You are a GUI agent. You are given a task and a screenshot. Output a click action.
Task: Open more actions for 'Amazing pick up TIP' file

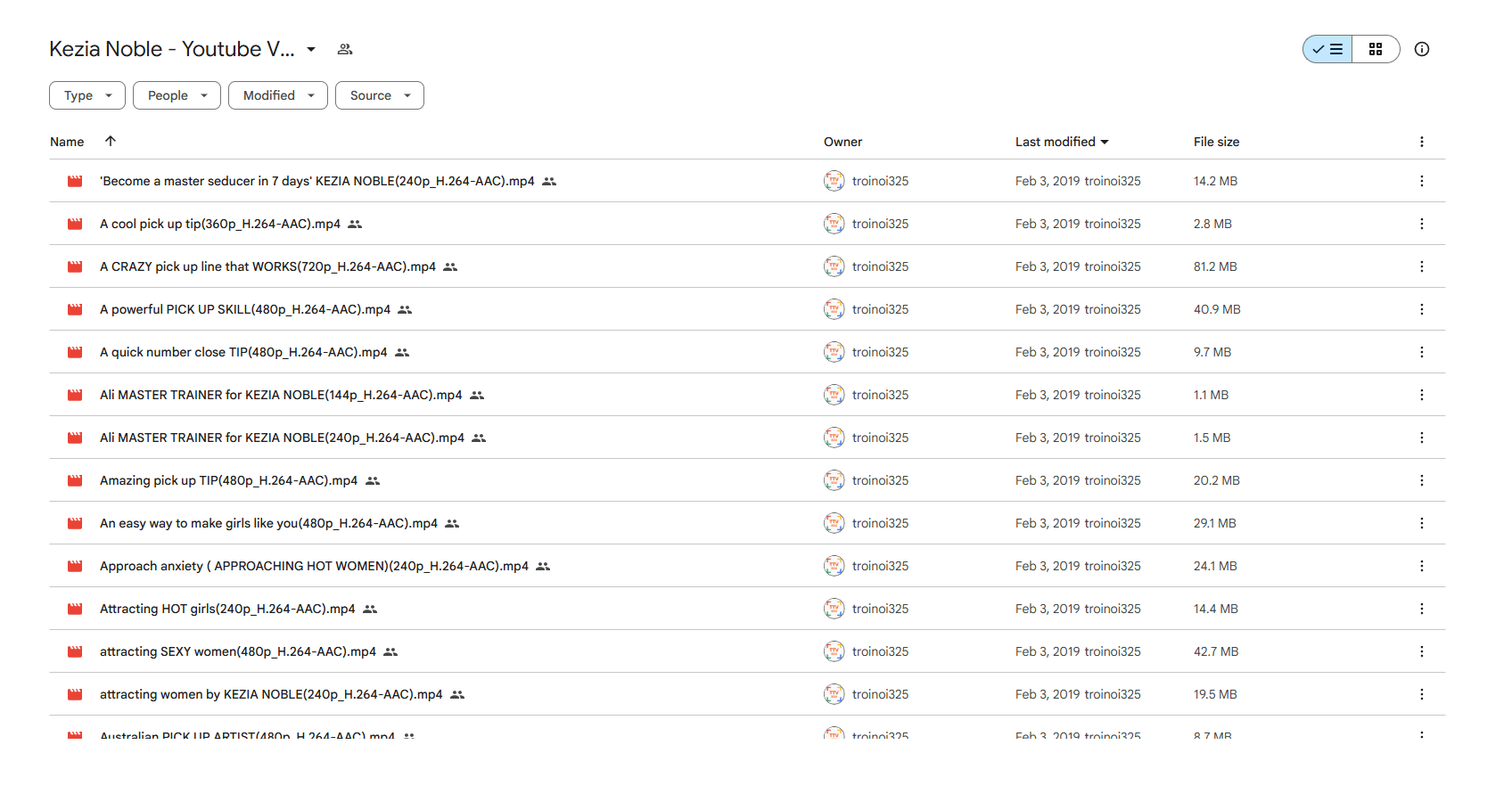coord(1422,480)
